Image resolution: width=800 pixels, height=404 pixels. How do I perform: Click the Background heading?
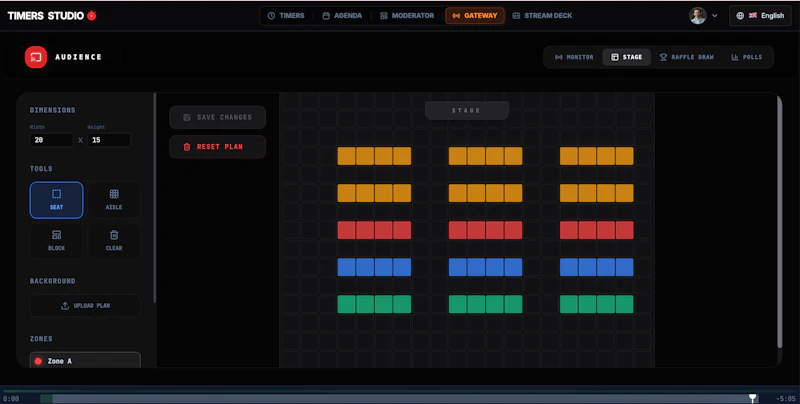[53, 281]
